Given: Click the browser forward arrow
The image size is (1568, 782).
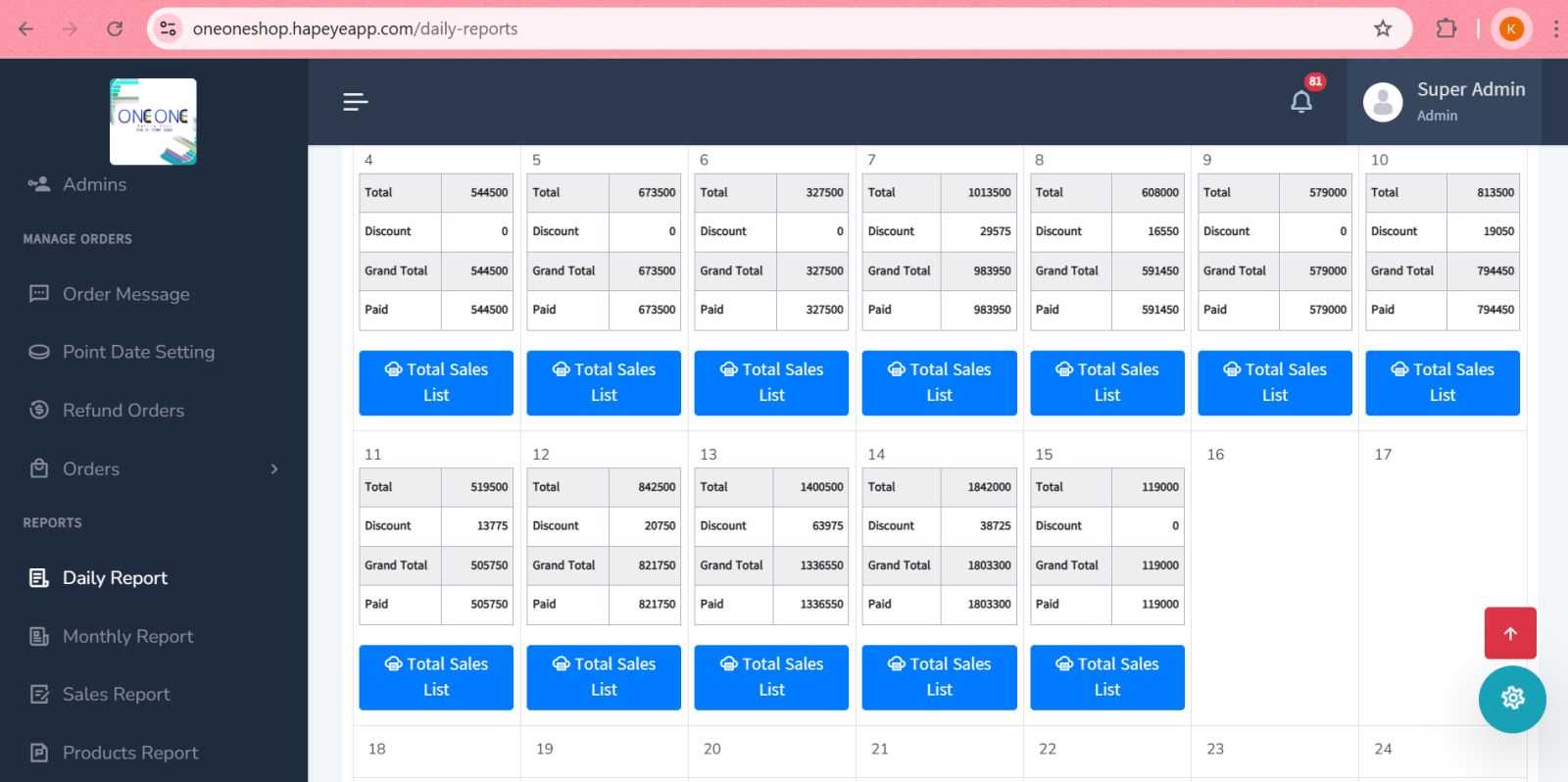Looking at the screenshot, I should coord(70,28).
